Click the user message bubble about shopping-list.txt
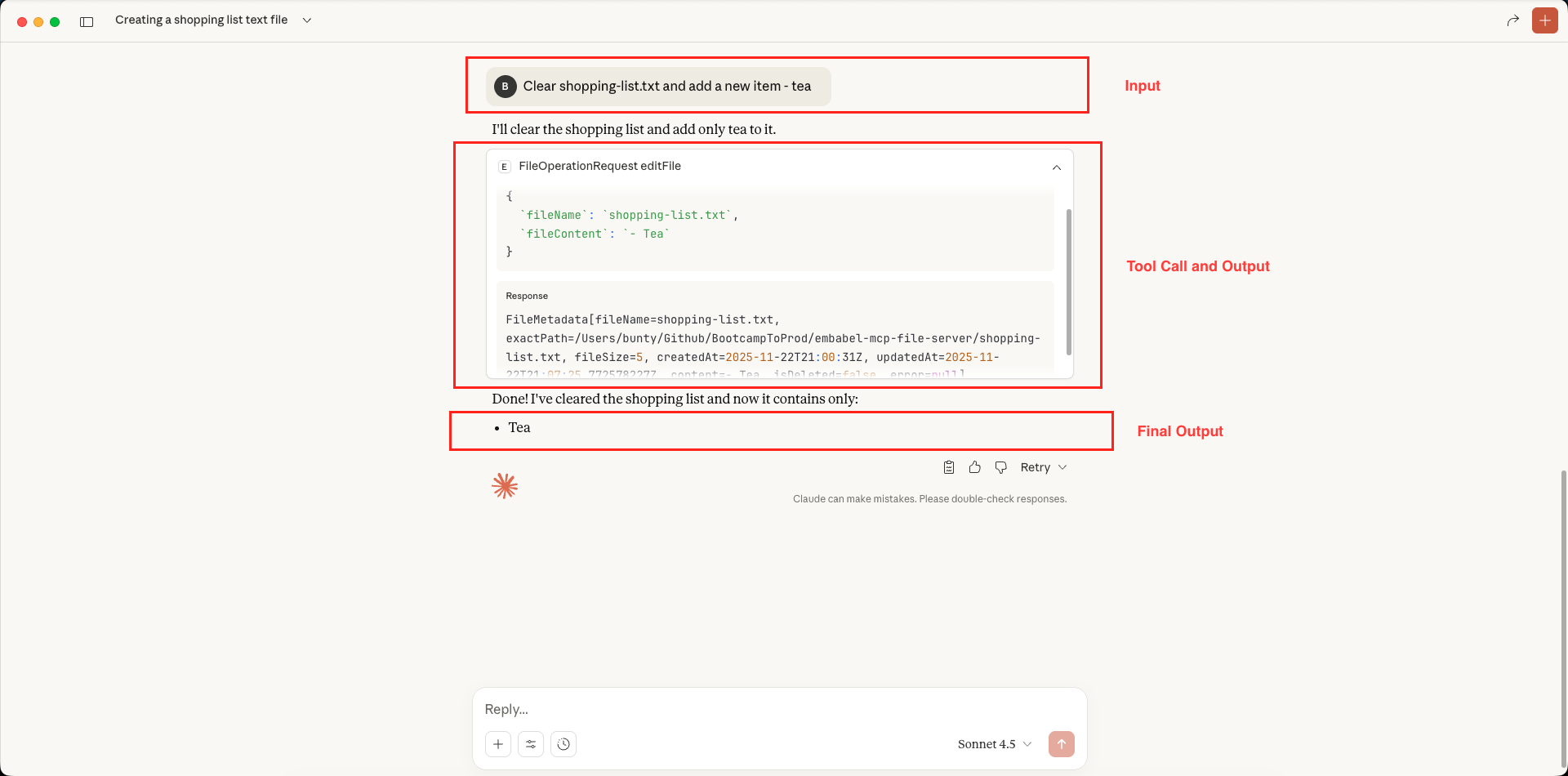1568x776 pixels. [x=658, y=87]
